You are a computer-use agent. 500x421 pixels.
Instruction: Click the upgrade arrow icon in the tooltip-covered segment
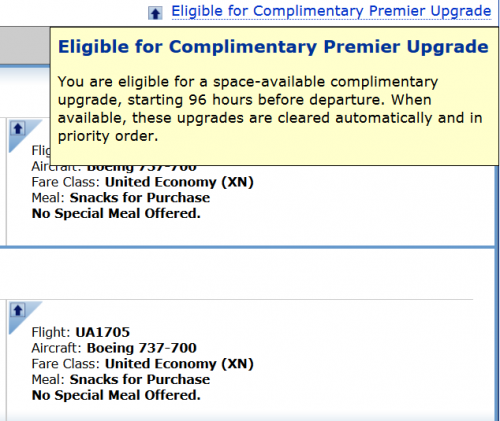click(x=18, y=128)
